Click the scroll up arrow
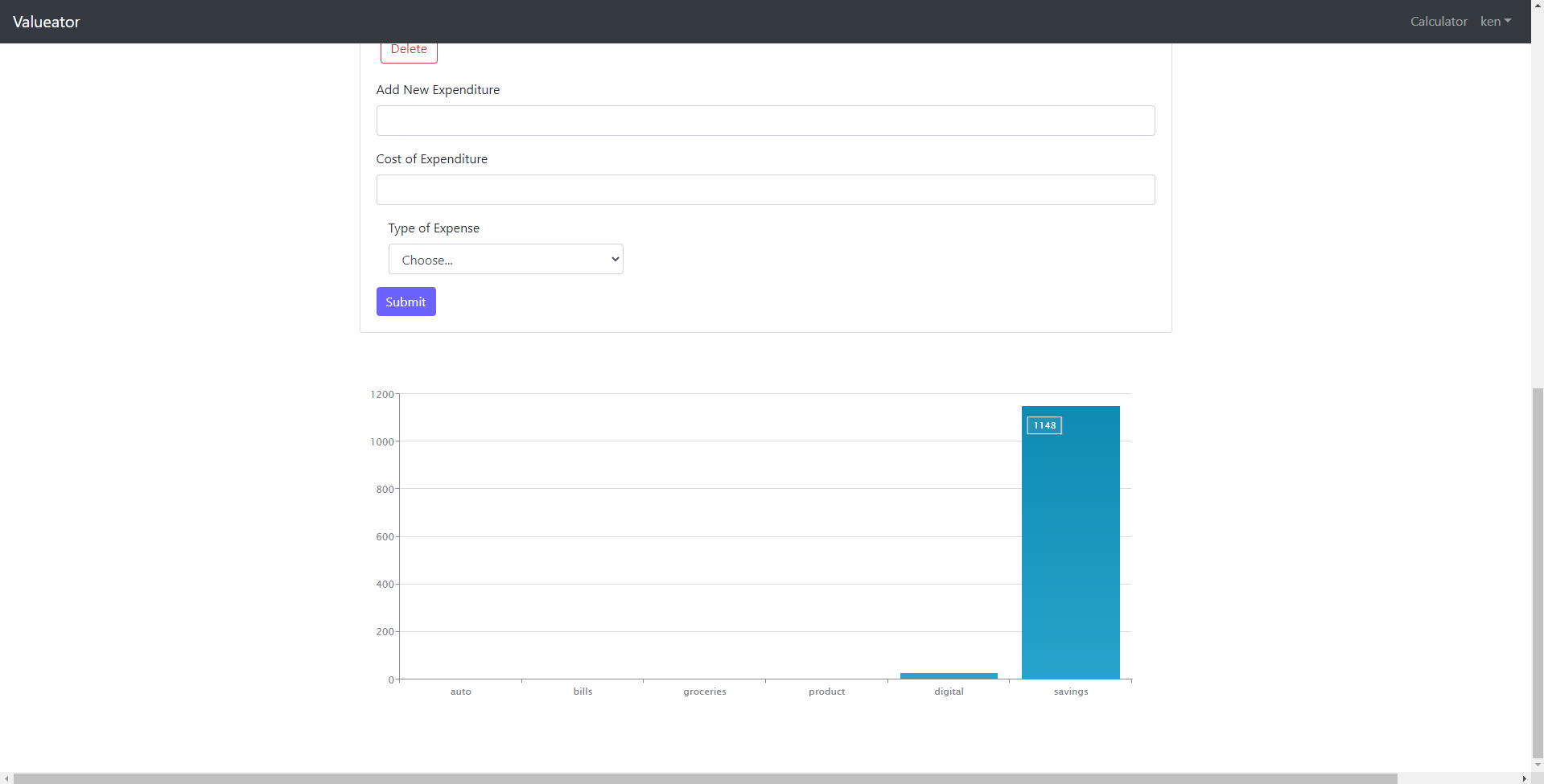Image resolution: width=1544 pixels, height=784 pixels. [1538, 5]
